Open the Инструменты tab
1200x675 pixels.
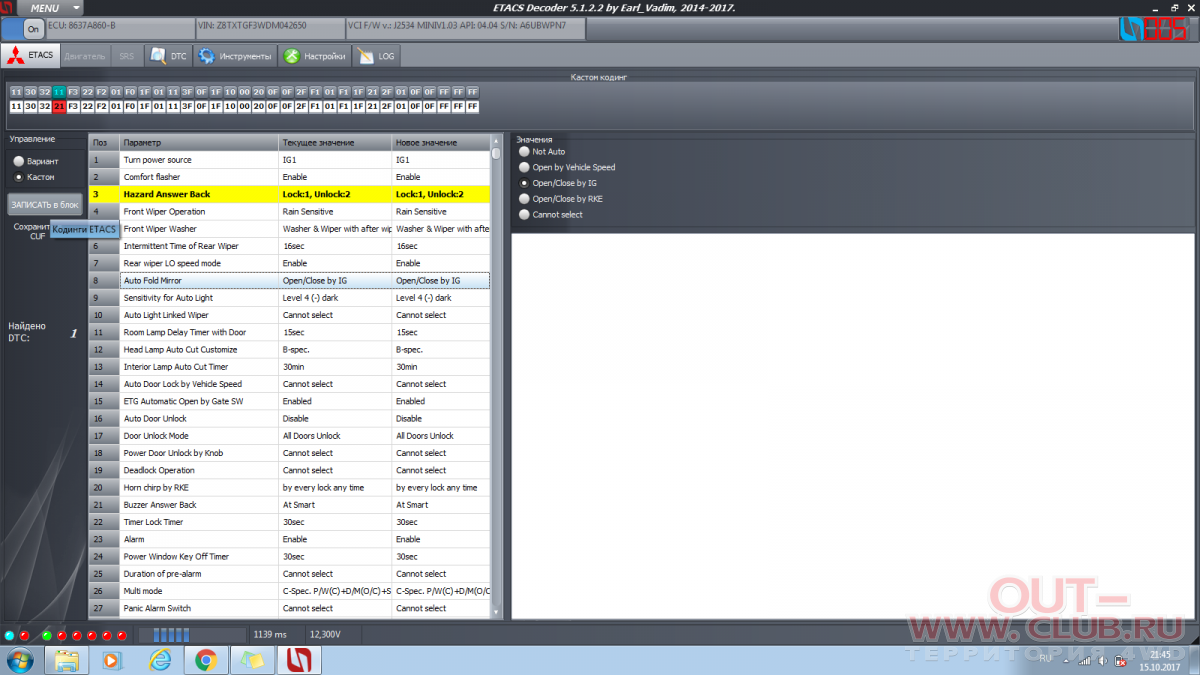click(234, 56)
